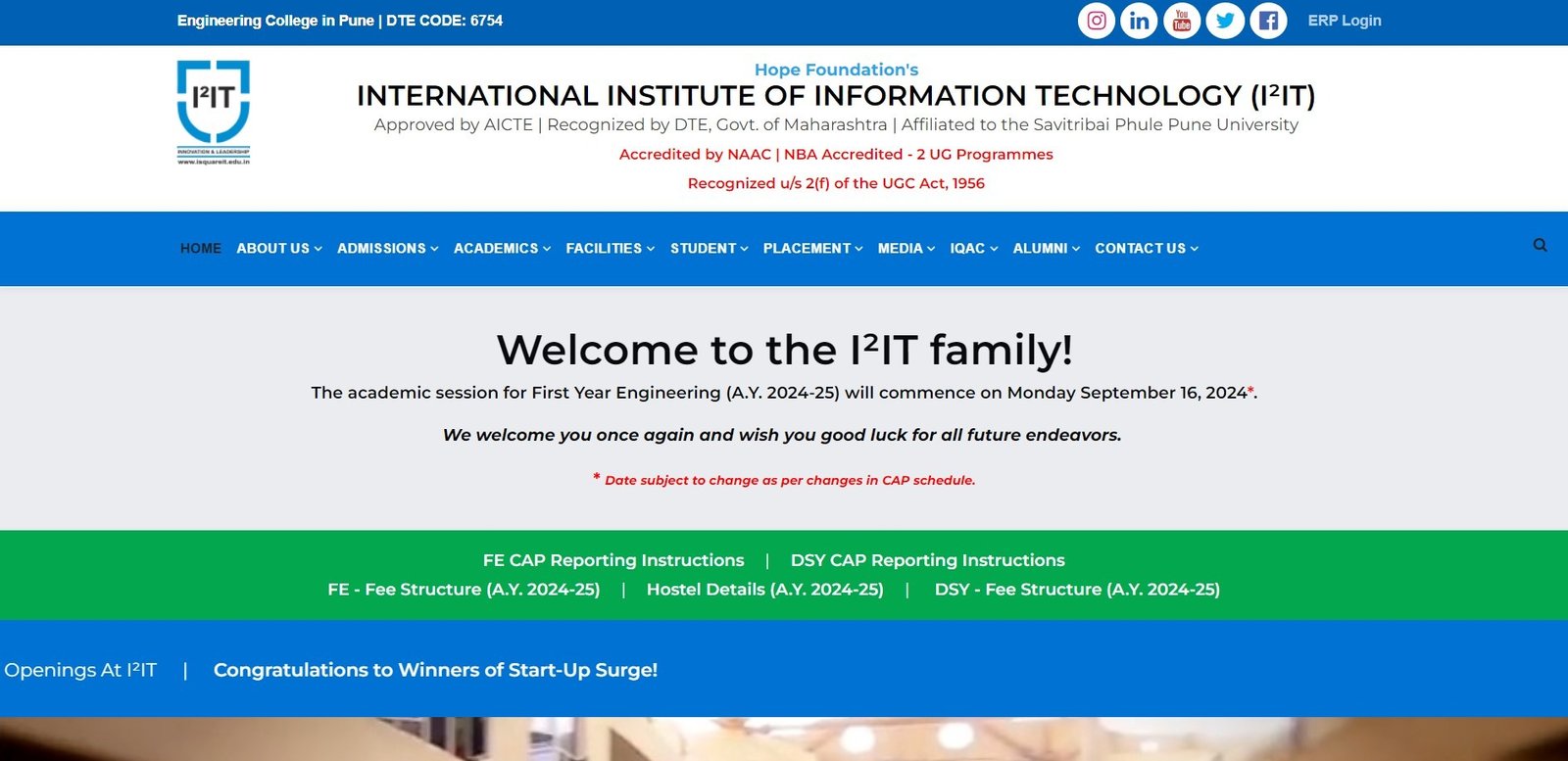This screenshot has width=1568, height=761.
Task: Open the Openings At I²IT link
Action: click(x=80, y=670)
